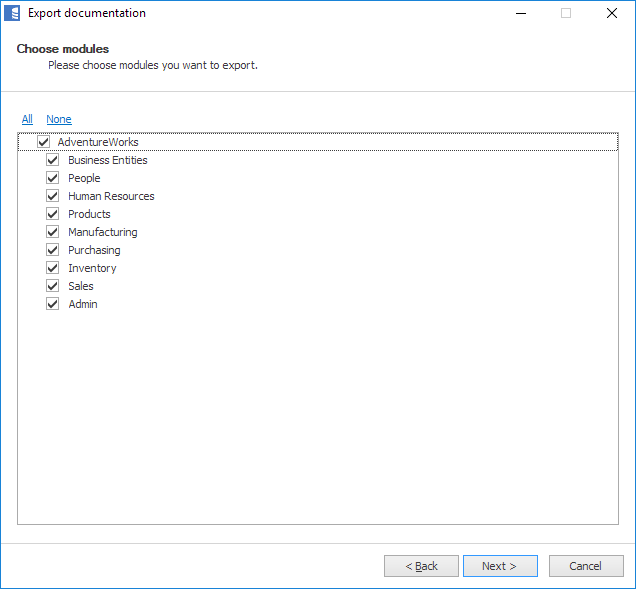Go to the Next wizard step
This screenshot has width=636, height=589.
coord(500,566)
